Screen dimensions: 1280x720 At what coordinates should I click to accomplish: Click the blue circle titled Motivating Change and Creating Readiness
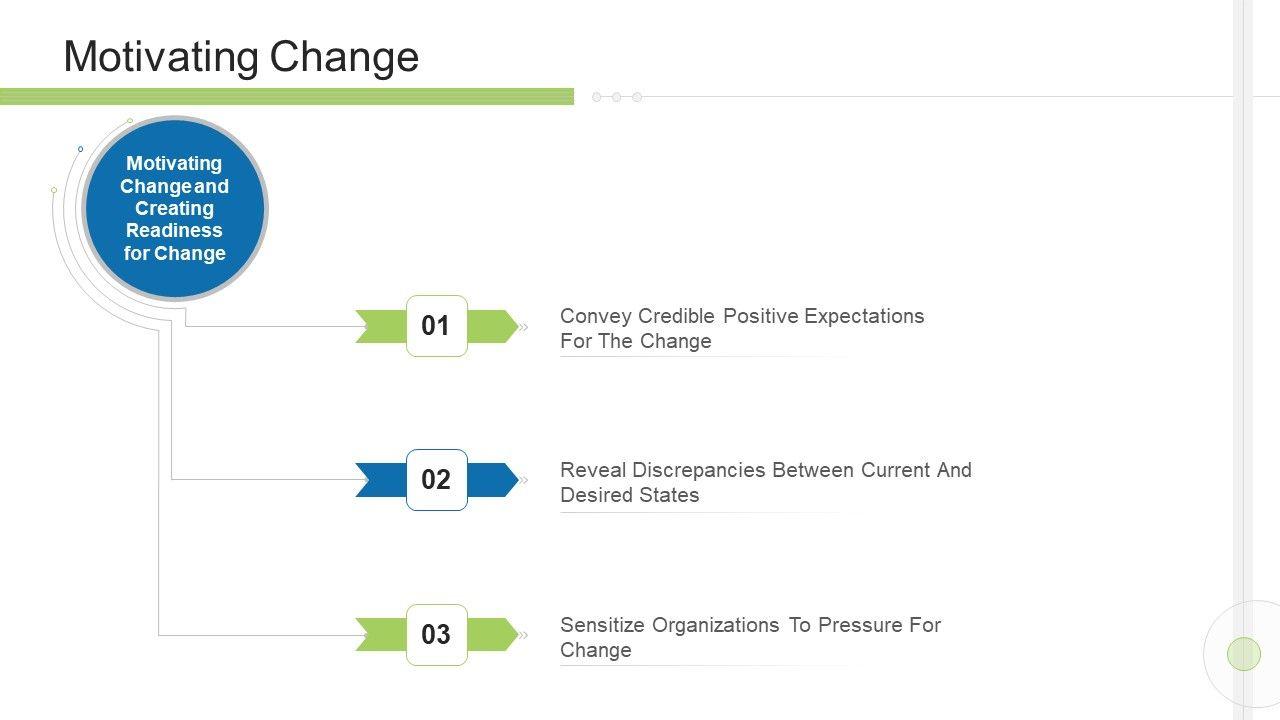175,208
